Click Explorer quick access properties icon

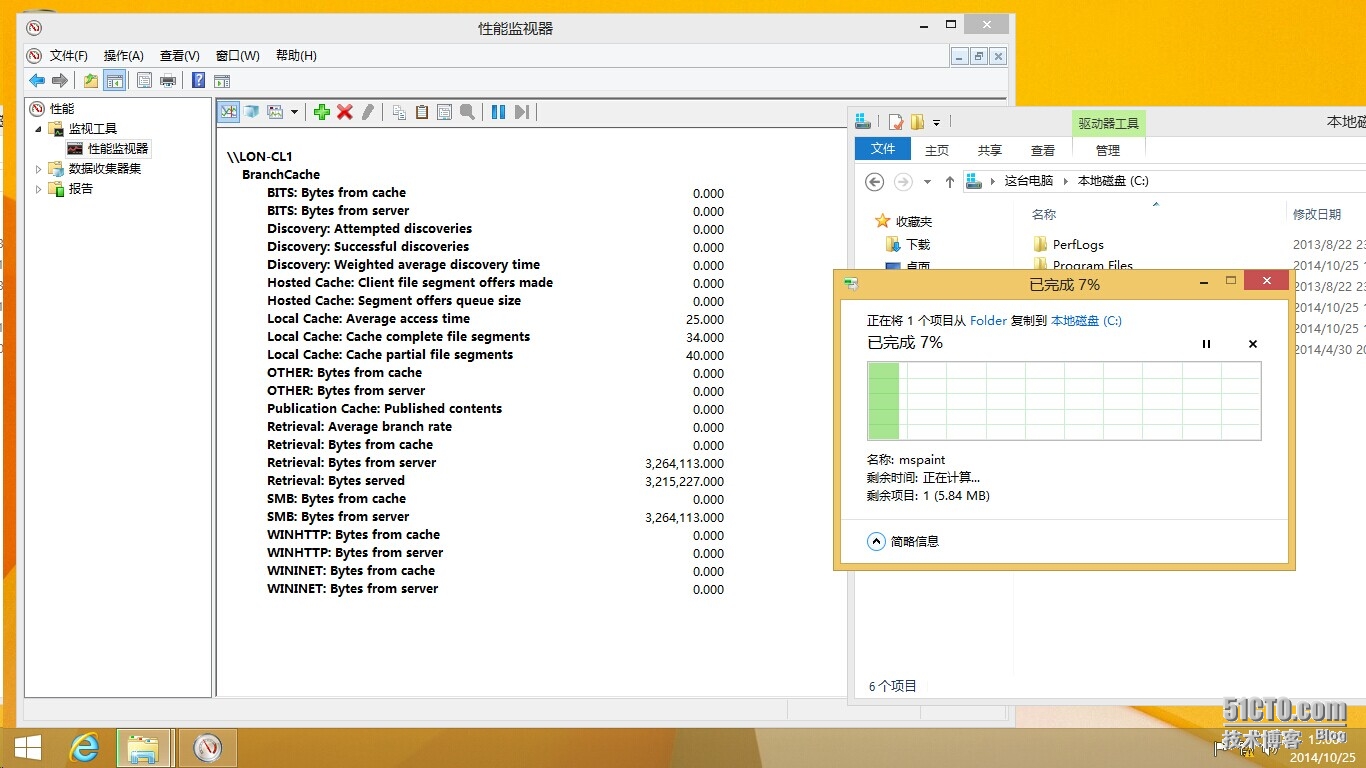[x=896, y=122]
